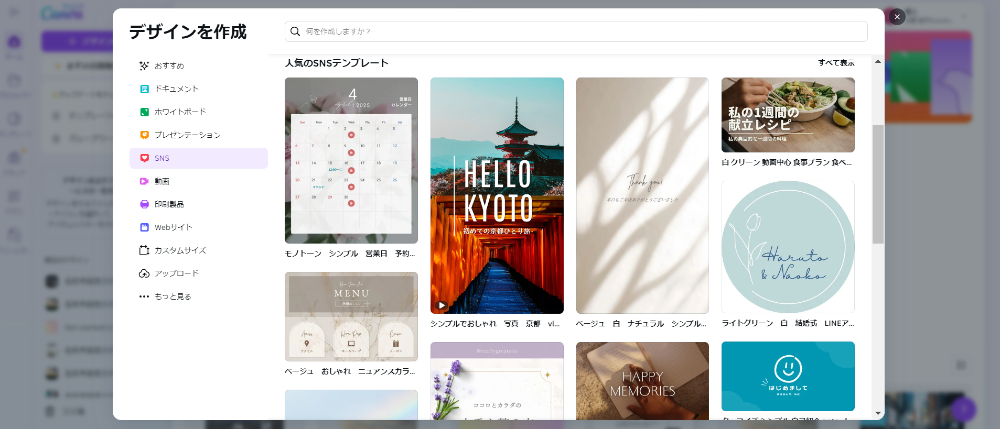
Task: Open the beige Thank you template
Action: (642, 196)
